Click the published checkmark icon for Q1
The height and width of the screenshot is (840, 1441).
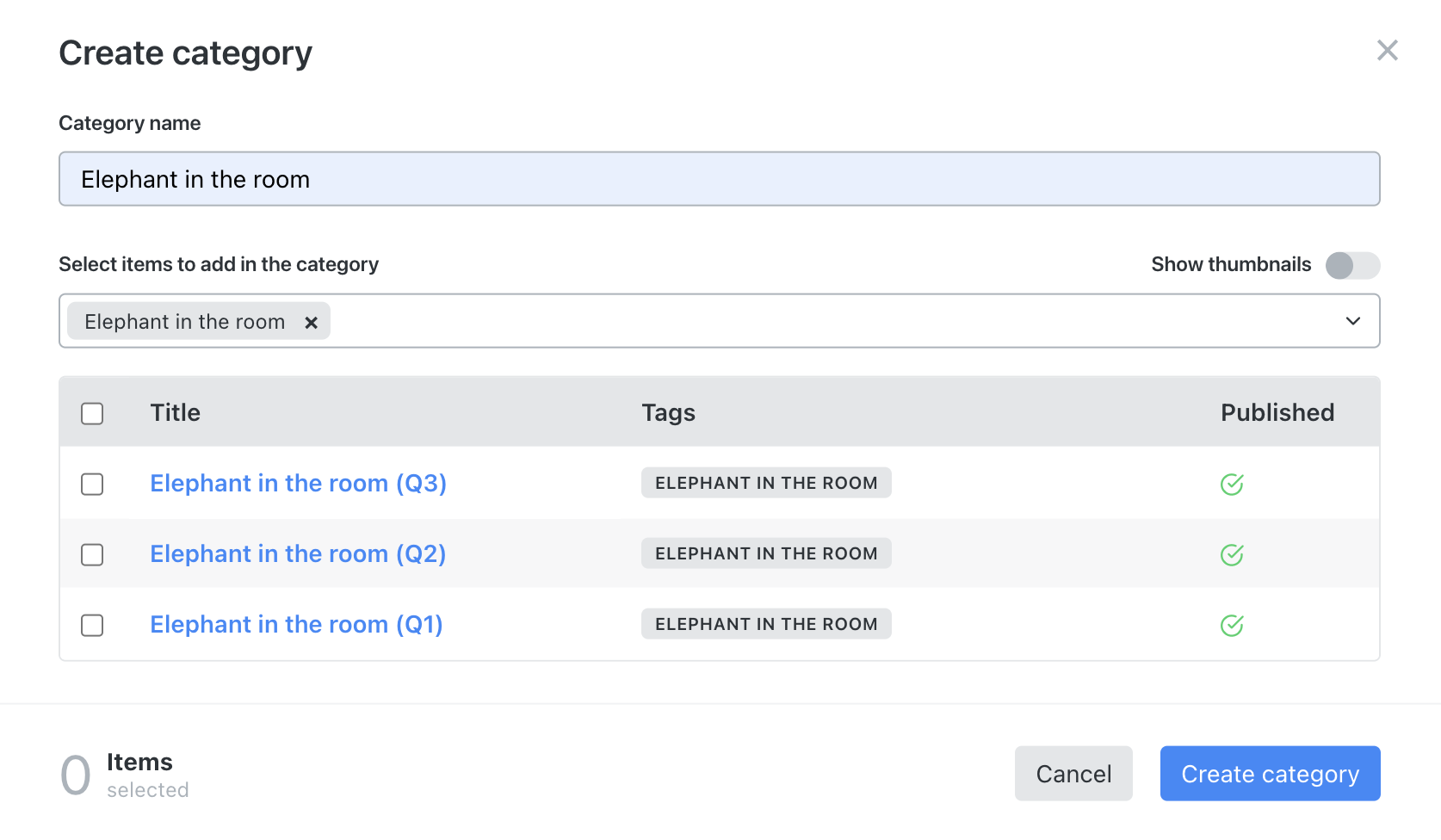1232,626
